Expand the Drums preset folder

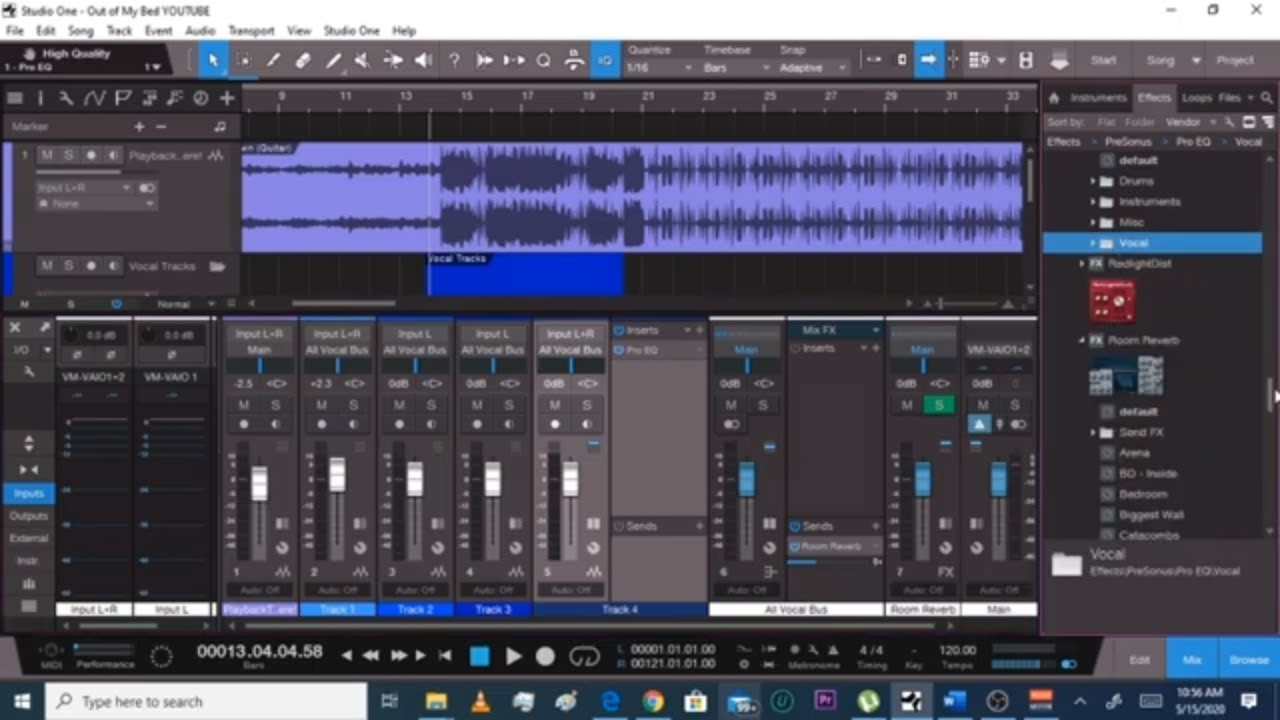[1093, 181]
